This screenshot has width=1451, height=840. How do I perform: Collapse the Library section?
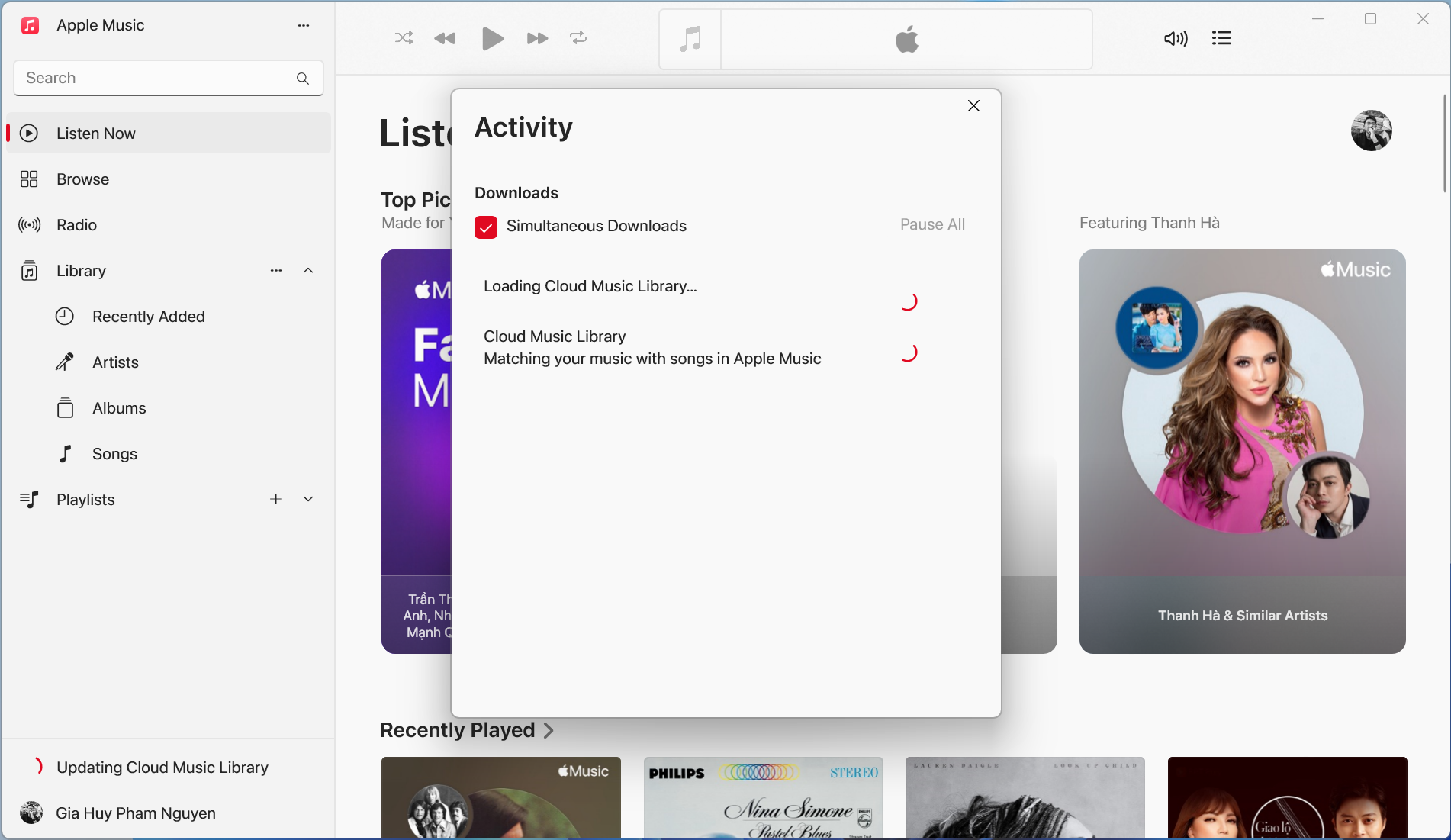coord(308,270)
